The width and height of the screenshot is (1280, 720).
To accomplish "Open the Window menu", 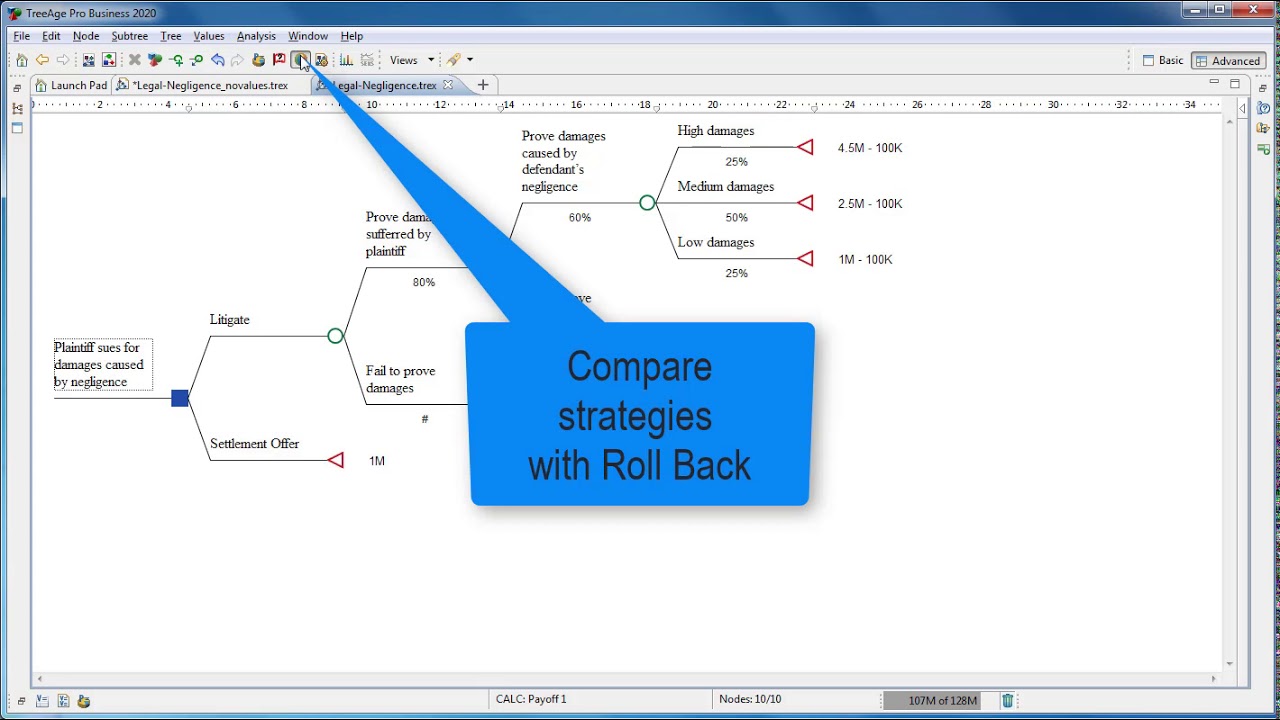I will coord(308,36).
